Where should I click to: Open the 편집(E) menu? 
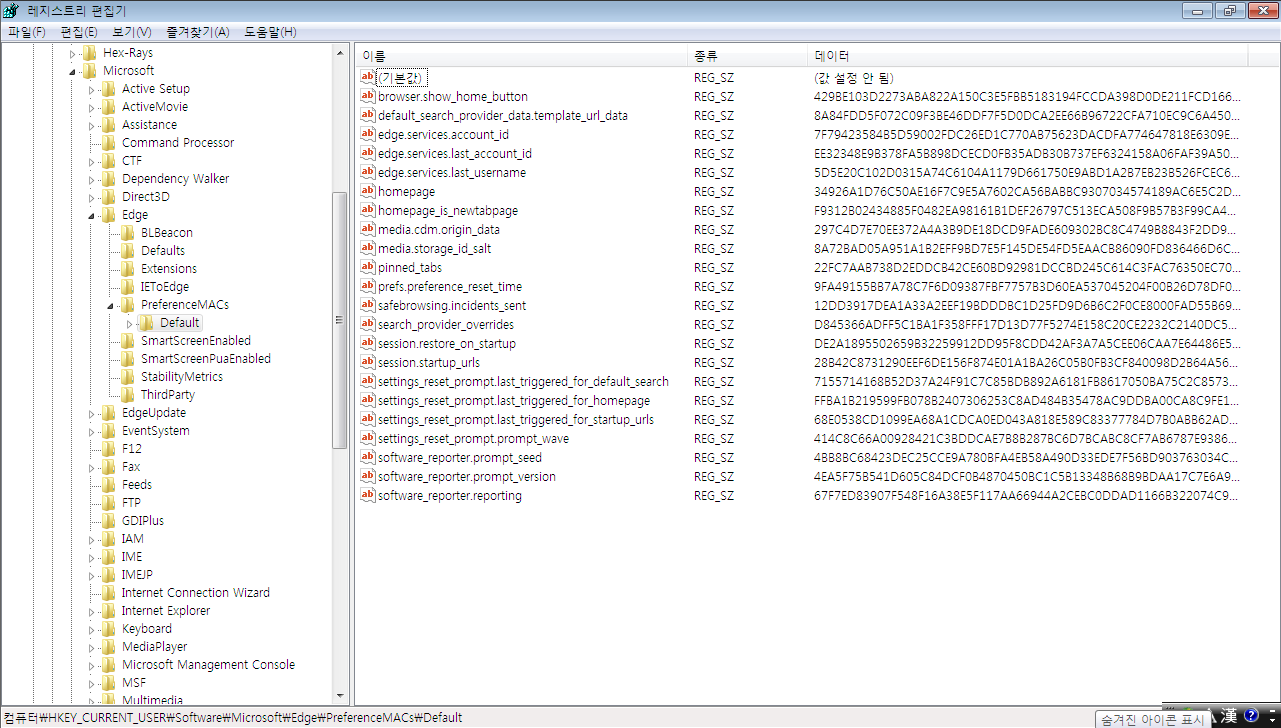click(x=79, y=32)
